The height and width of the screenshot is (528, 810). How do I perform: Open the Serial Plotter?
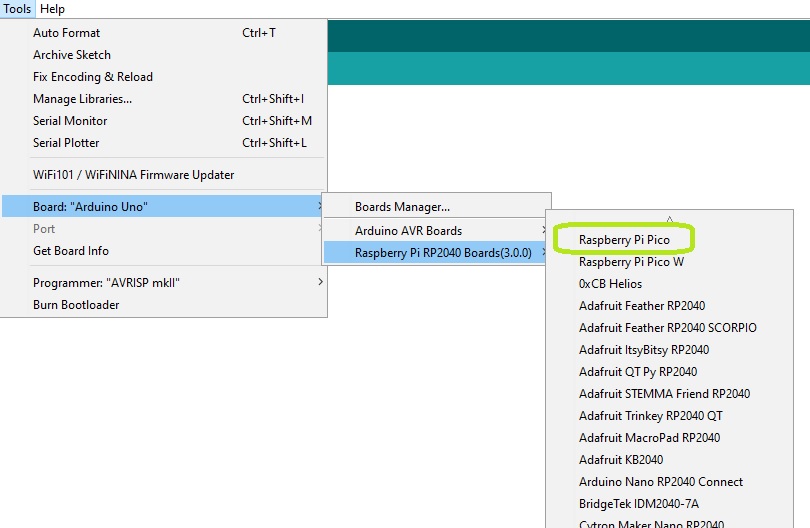tap(66, 143)
